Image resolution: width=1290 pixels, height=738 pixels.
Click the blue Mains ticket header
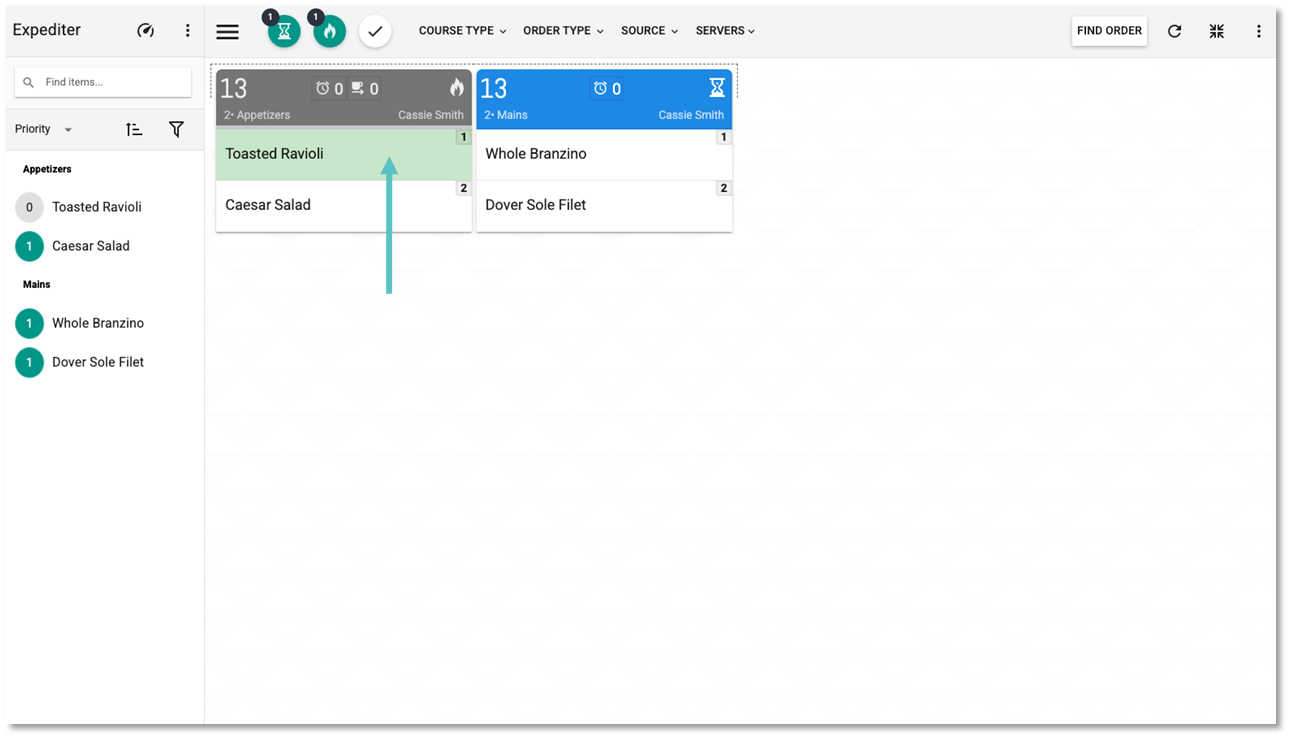603,99
